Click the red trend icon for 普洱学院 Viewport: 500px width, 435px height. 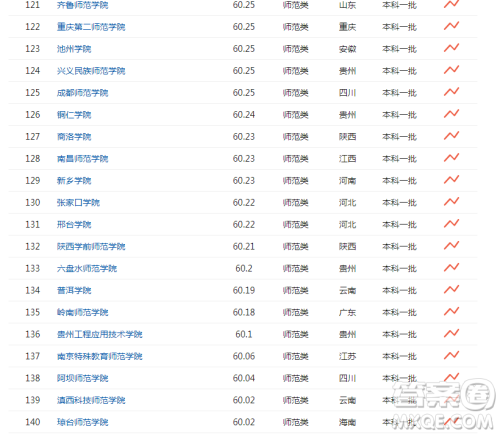point(451,290)
